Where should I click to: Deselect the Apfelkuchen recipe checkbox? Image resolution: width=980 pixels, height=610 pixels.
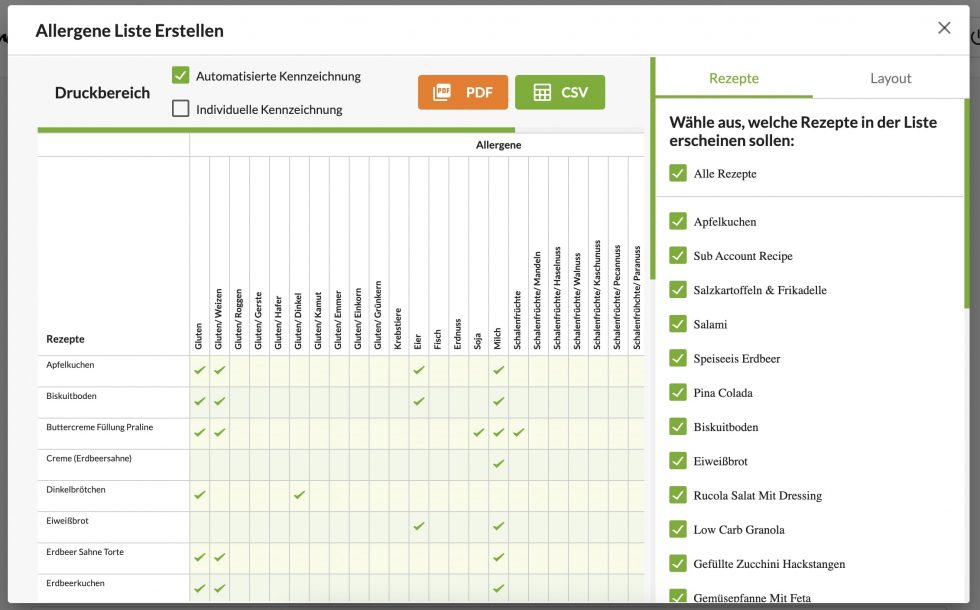coord(678,222)
